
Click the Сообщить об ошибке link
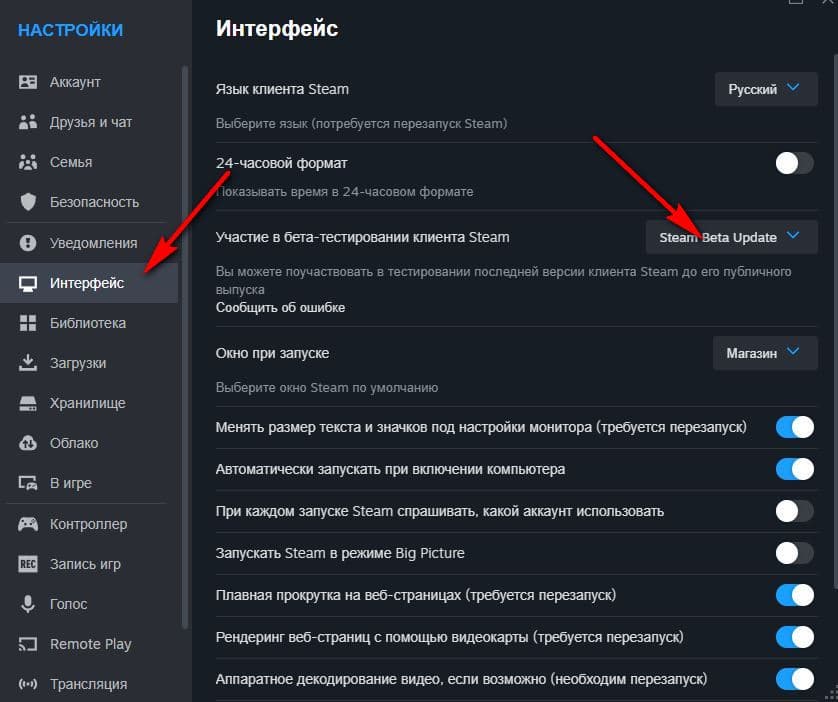coord(281,307)
